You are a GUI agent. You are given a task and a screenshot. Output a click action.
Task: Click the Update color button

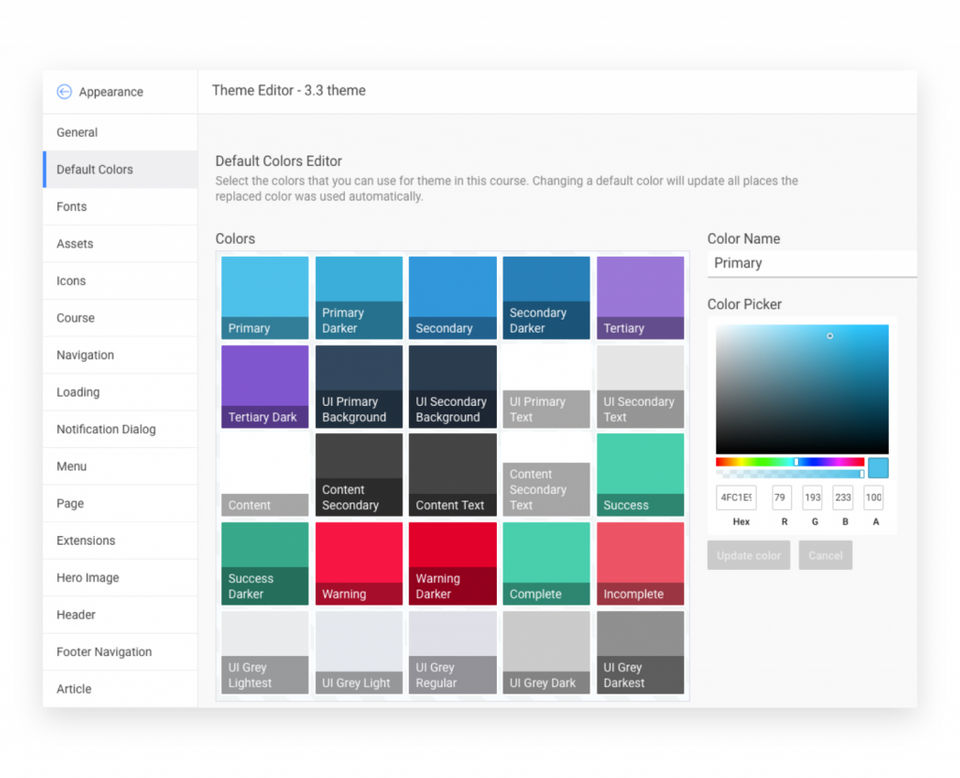(x=749, y=555)
